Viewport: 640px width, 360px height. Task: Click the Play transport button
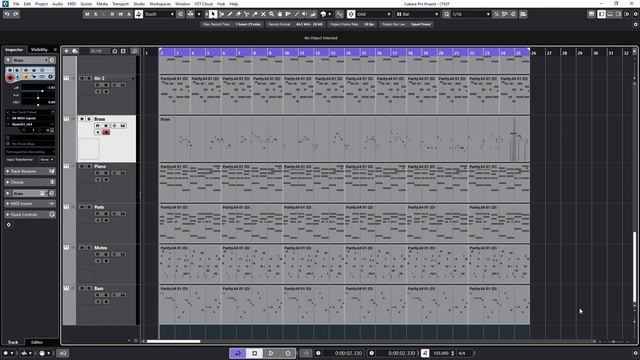pyautogui.click(x=271, y=353)
